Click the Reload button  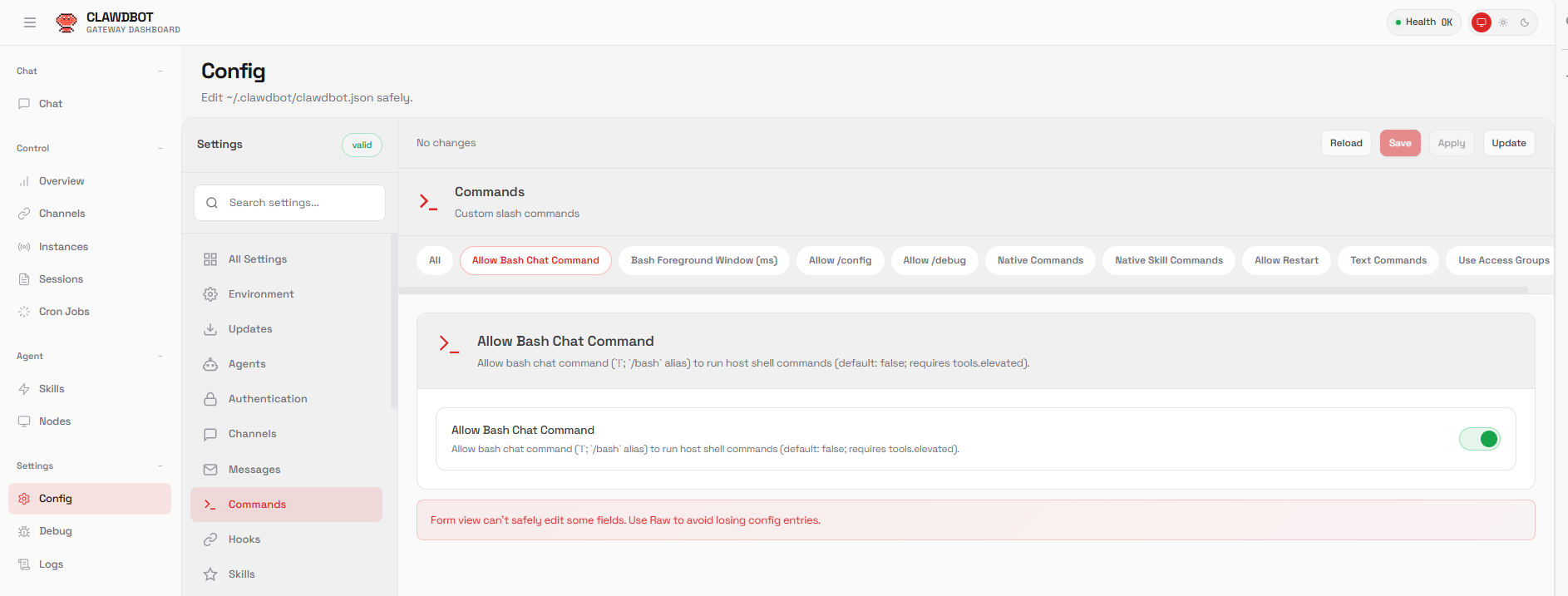click(x=1346, y=143)
